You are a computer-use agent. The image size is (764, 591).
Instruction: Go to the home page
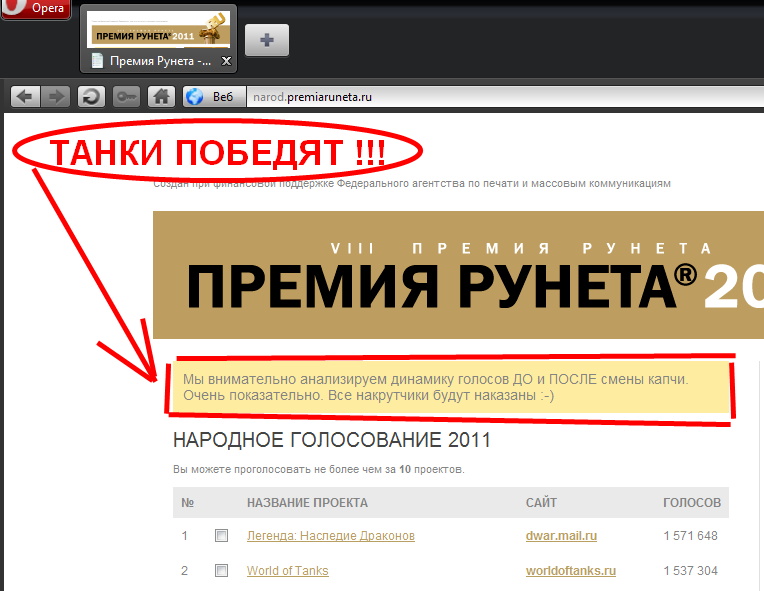pyautogui.click(x=161, y=96)
